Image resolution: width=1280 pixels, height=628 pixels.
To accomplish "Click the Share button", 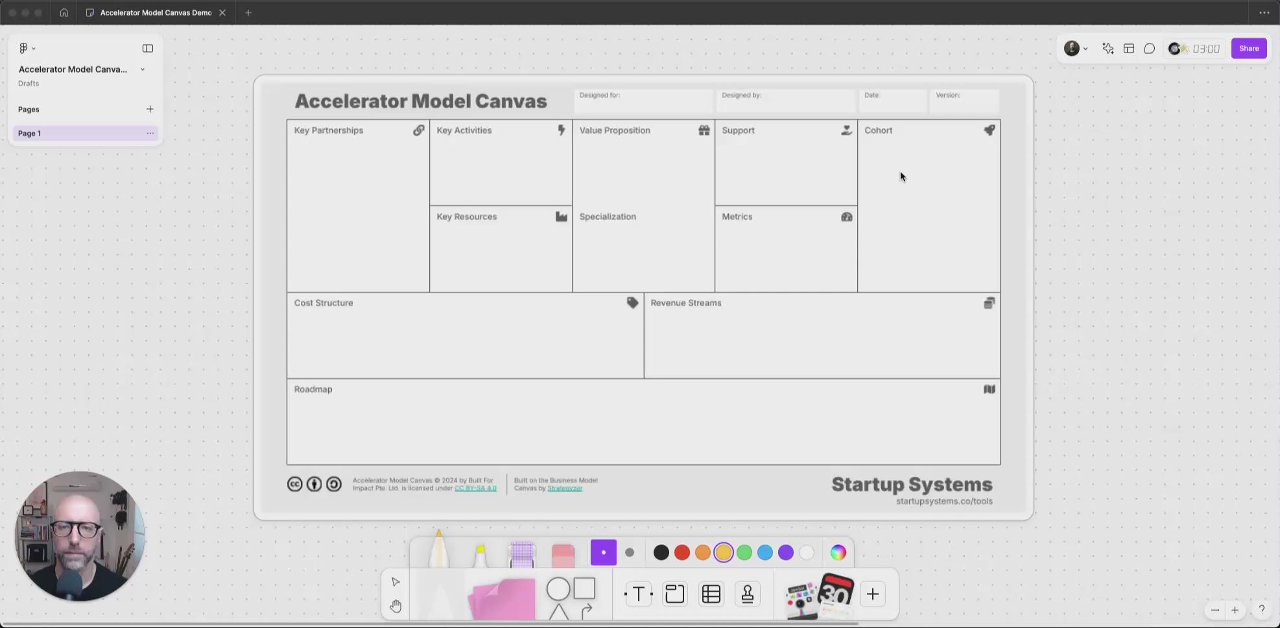I will [x=1249, y=48].
